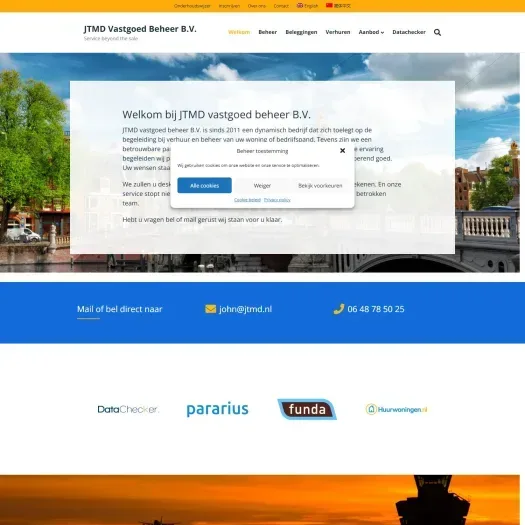Accept with Alle cookies button
This screenshot has width=525, height=525.
204,185
